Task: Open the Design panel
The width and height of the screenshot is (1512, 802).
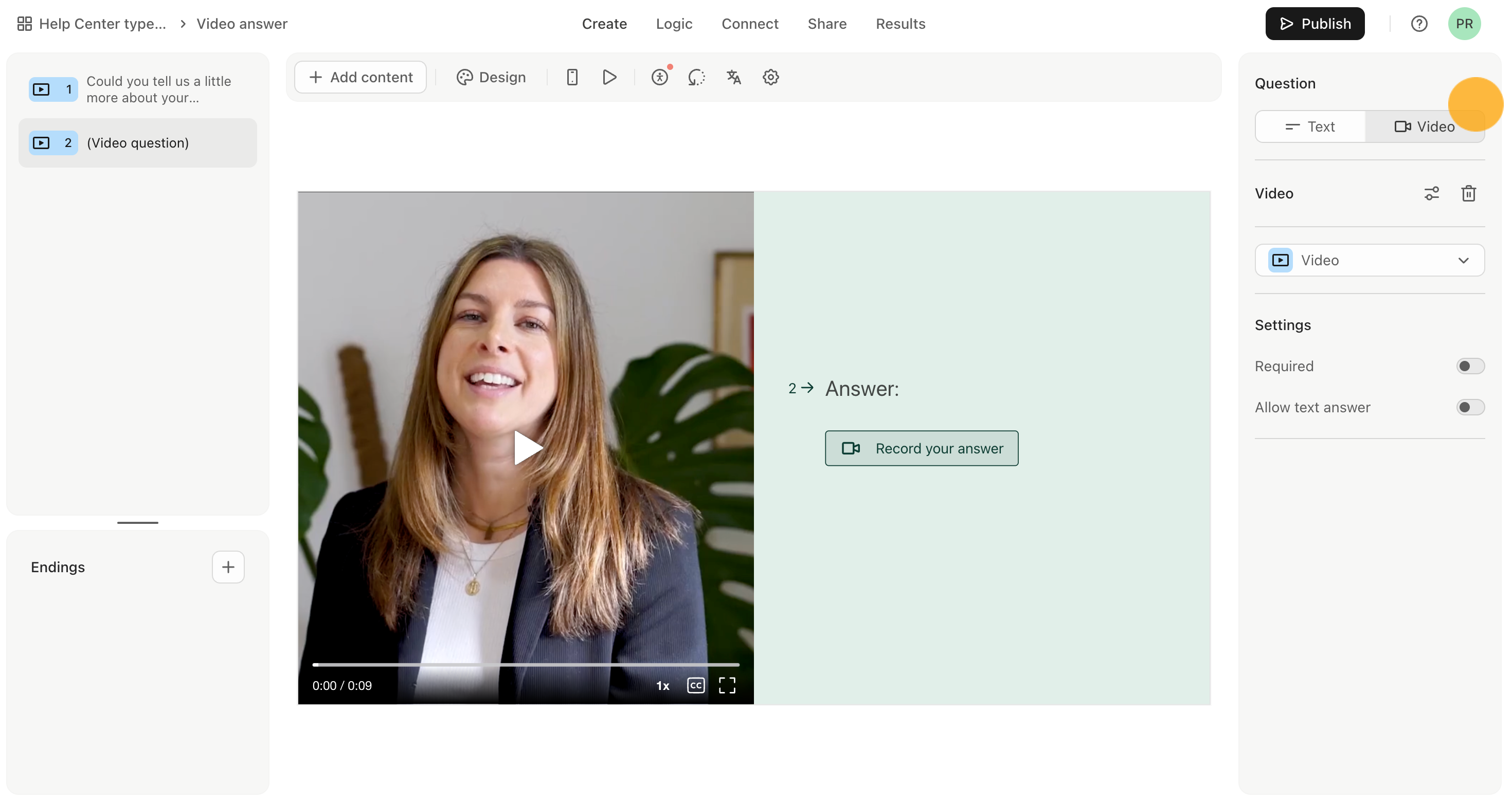Action: pyautogui.click(x=491, y=77)
